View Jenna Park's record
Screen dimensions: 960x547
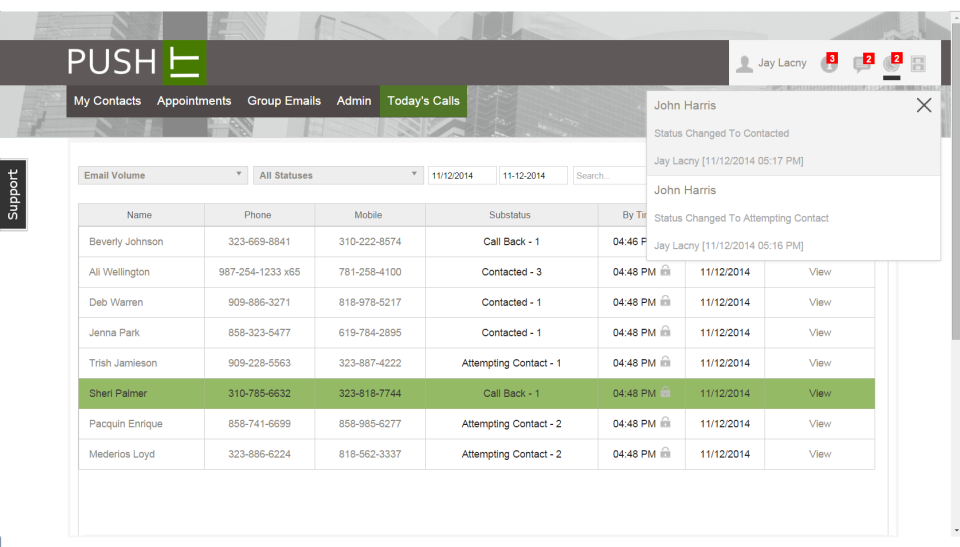click(x=820, y=333)
